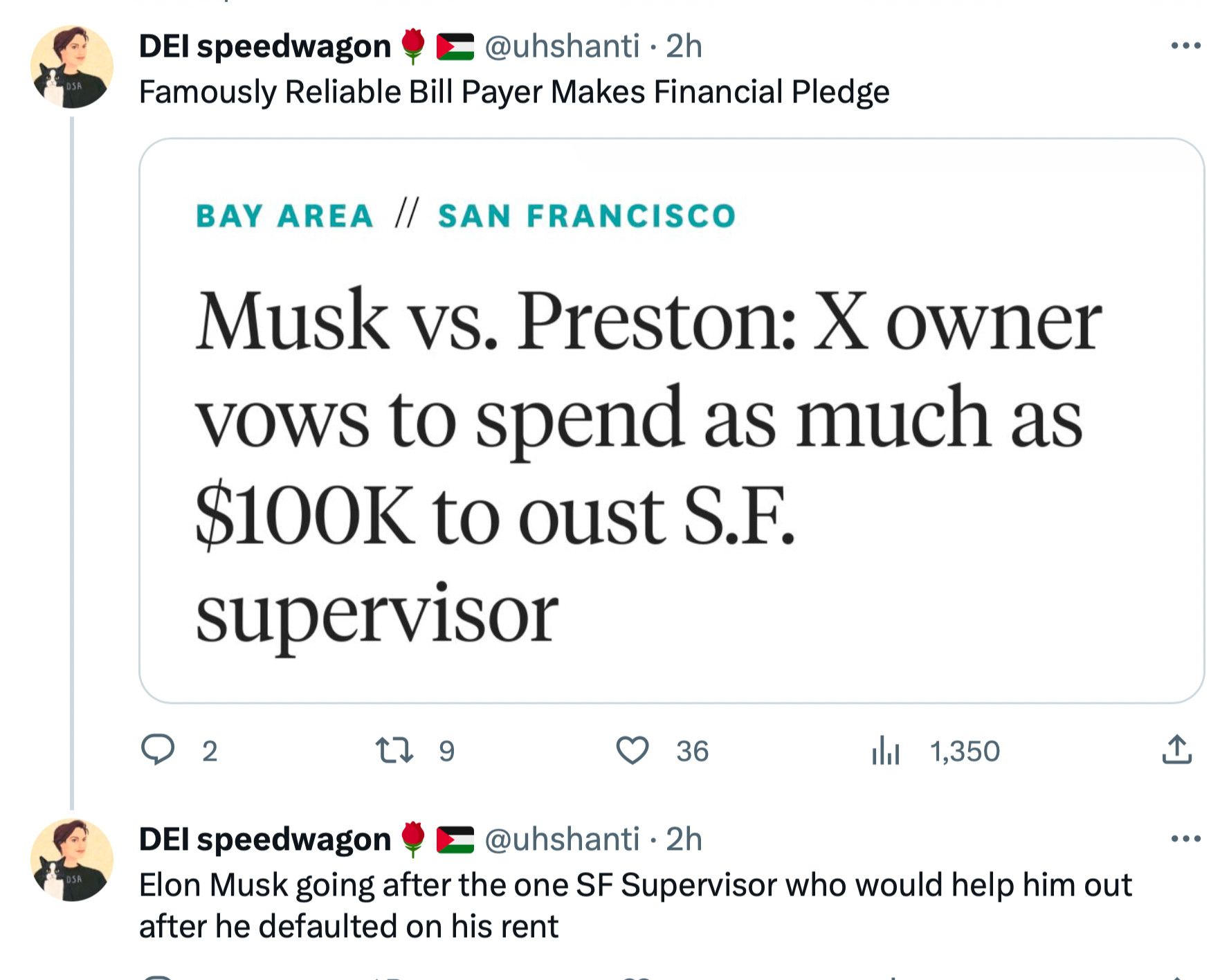Click the @uhshanti handle on first tweet
Screen dimensions: 1229x980
[561, 46]
